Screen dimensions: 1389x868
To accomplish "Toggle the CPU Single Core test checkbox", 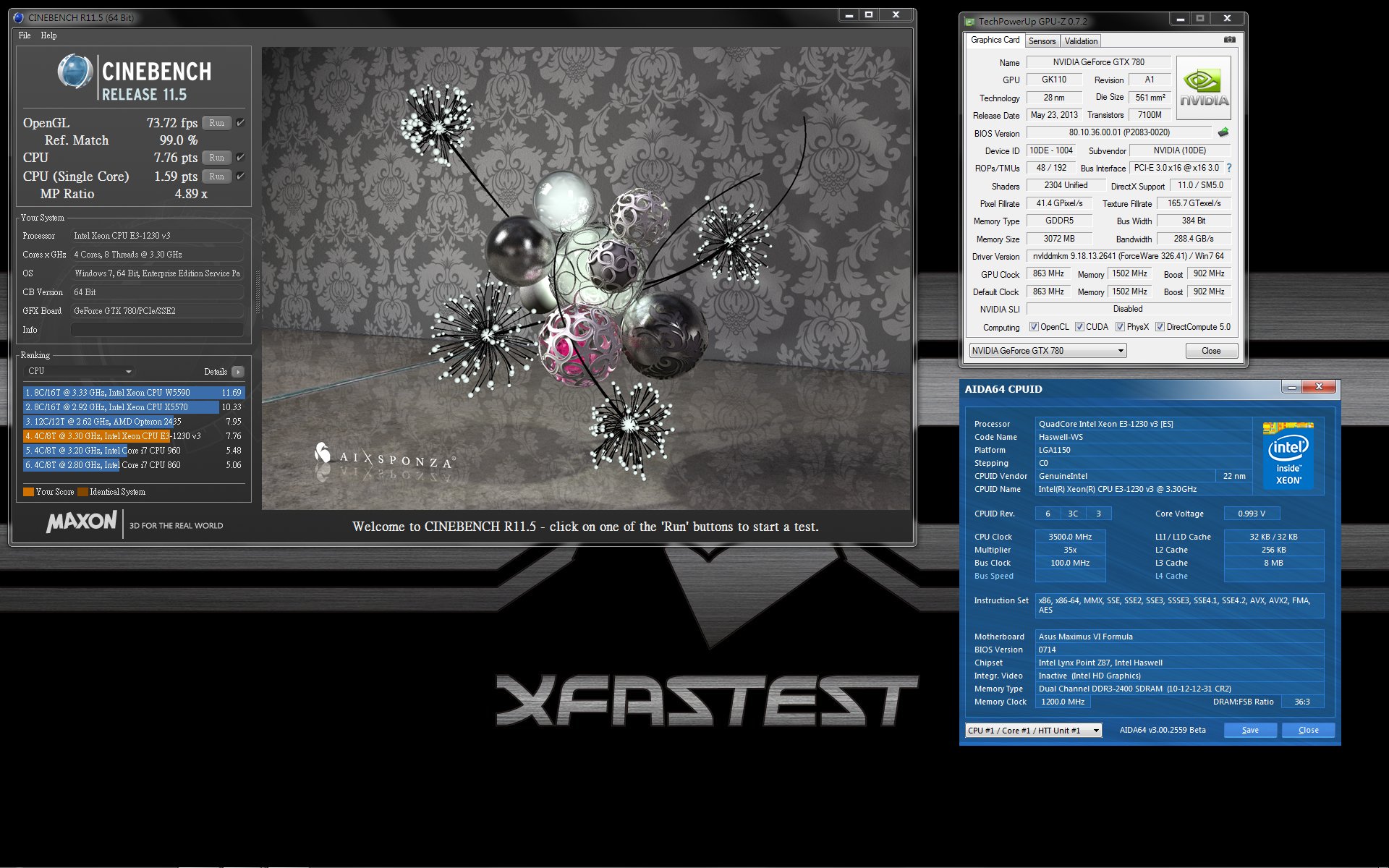I will click(240, 176).
